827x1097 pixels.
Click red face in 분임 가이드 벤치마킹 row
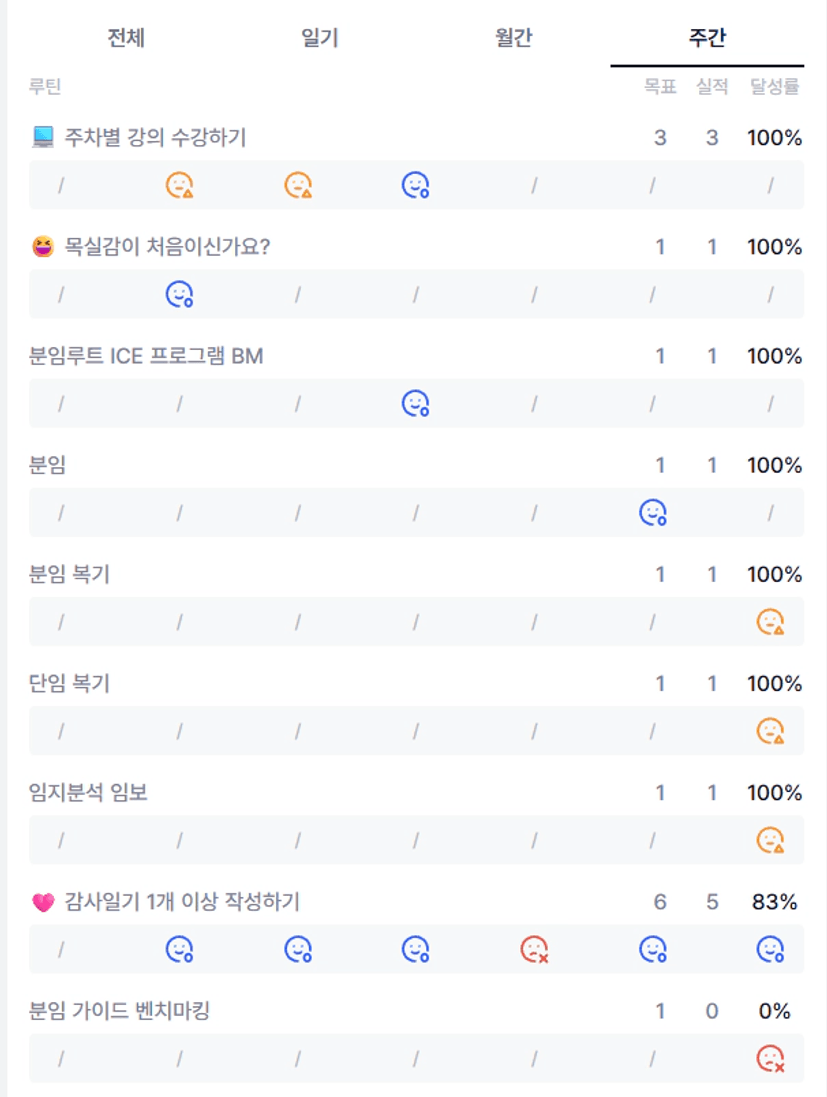click(770, 1058)
